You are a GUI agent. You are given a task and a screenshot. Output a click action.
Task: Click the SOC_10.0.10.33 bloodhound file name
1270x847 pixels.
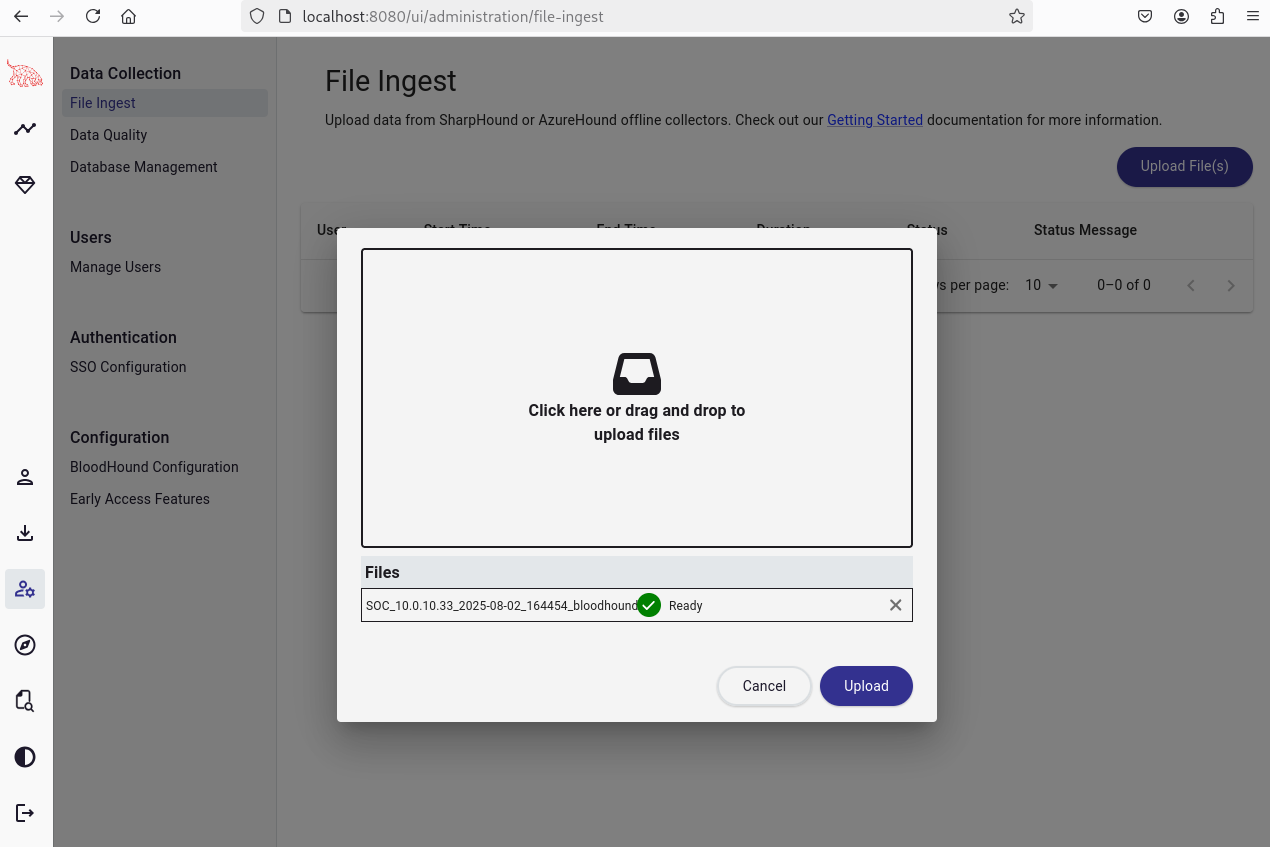coord(502,606)
